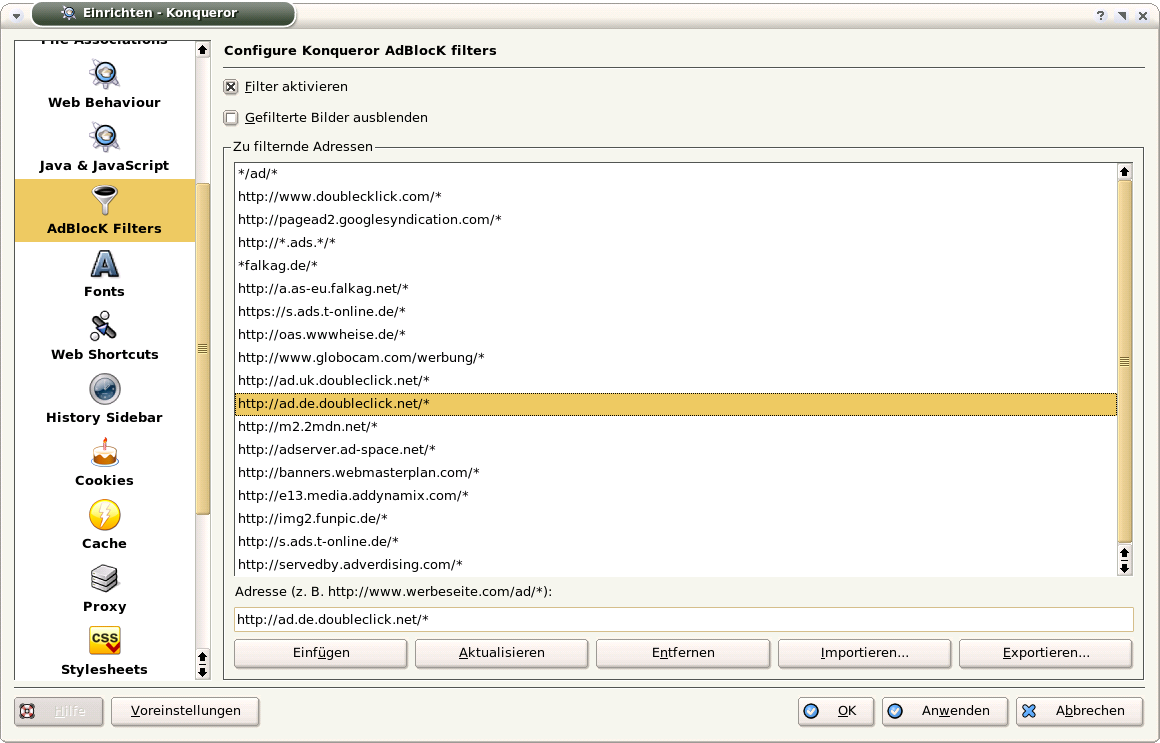Image resolution: width=1160 pixels, height=743 pixels.
Task: Open the History Sidebar clock icon
Action: [104, 389]
